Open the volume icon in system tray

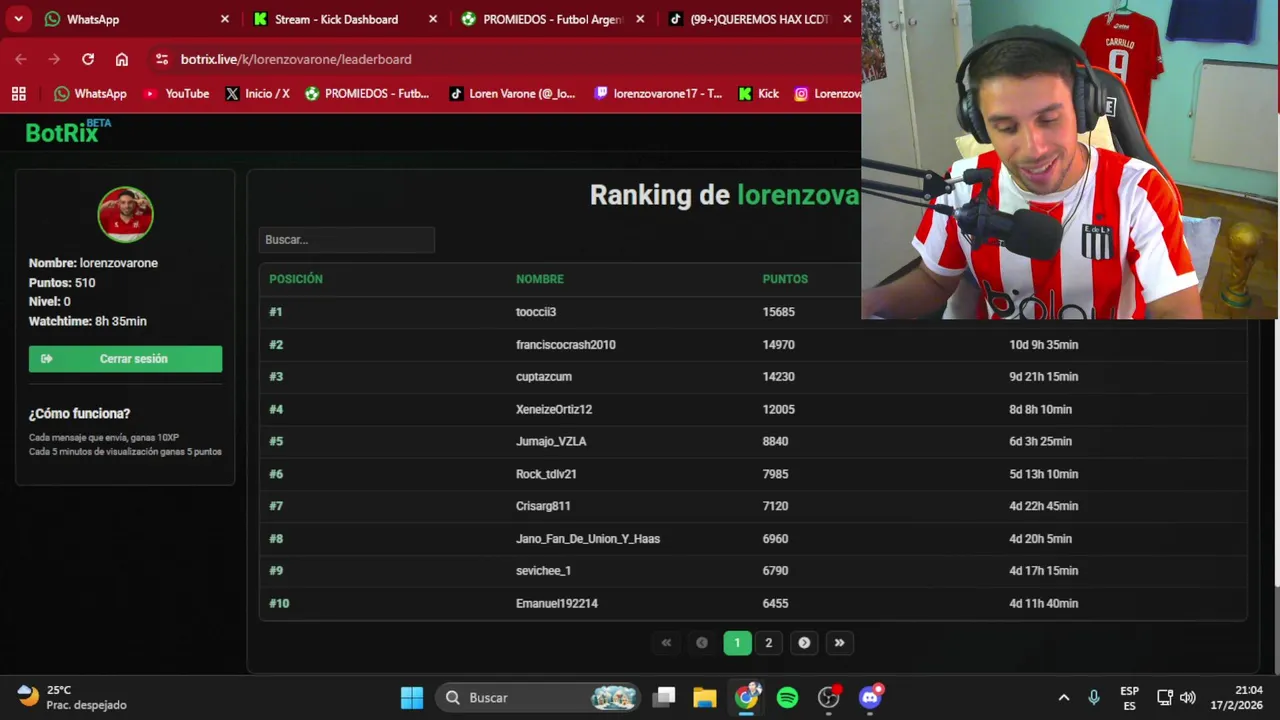click(1188, 698)
